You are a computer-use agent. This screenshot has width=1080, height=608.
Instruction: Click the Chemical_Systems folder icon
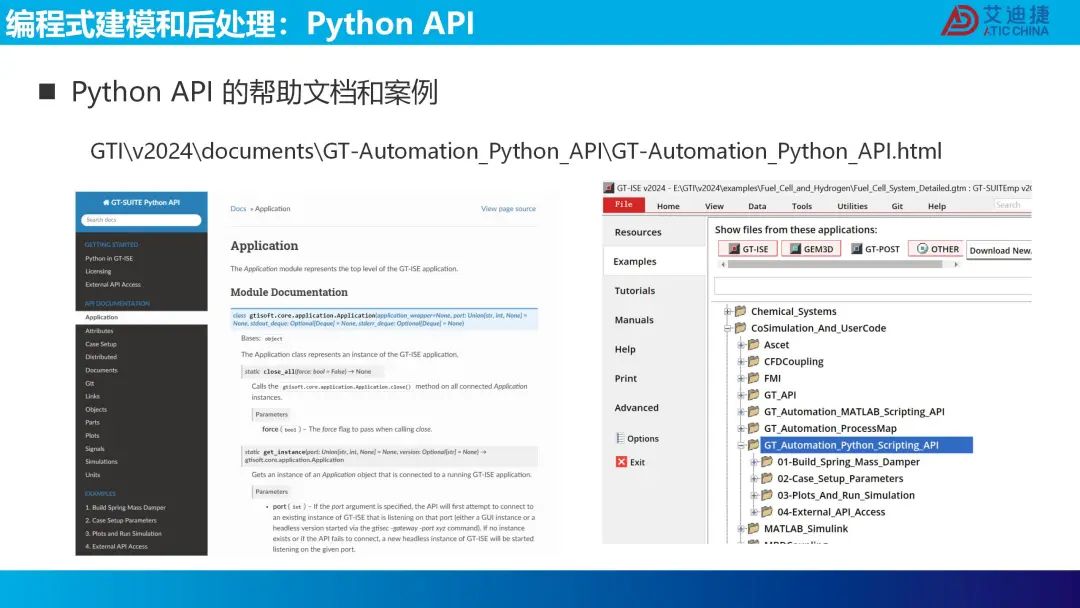click(x=740, y=311)
